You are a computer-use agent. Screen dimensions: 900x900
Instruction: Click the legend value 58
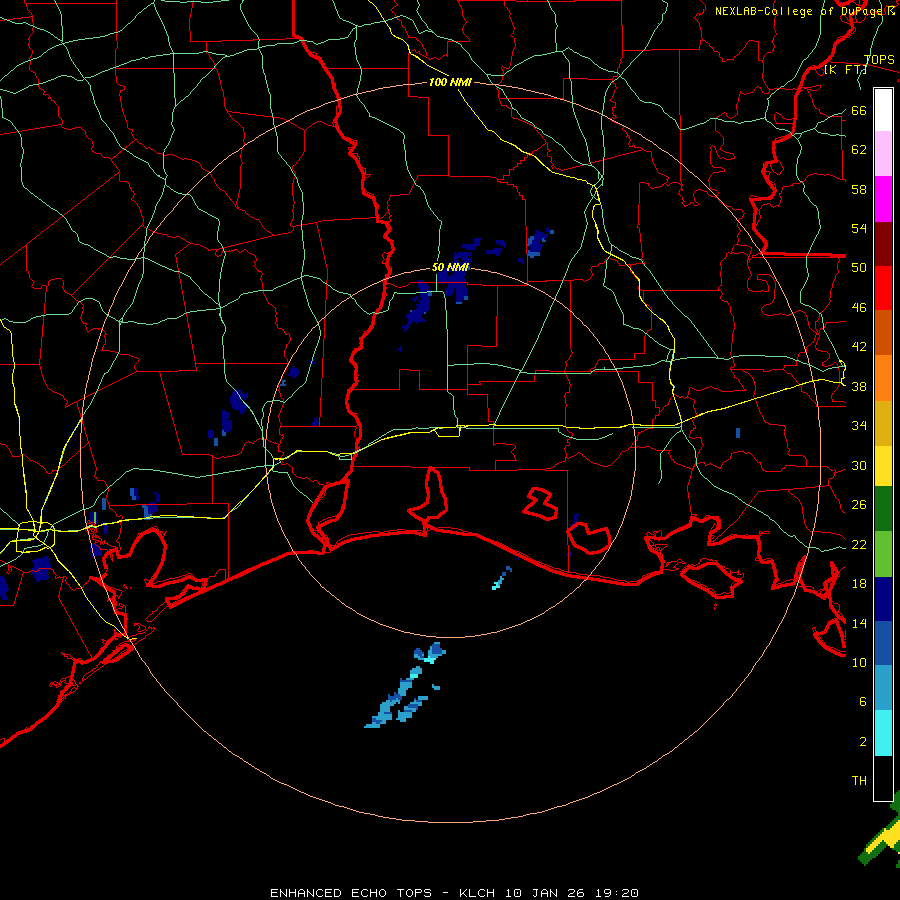tap(859, 189)
